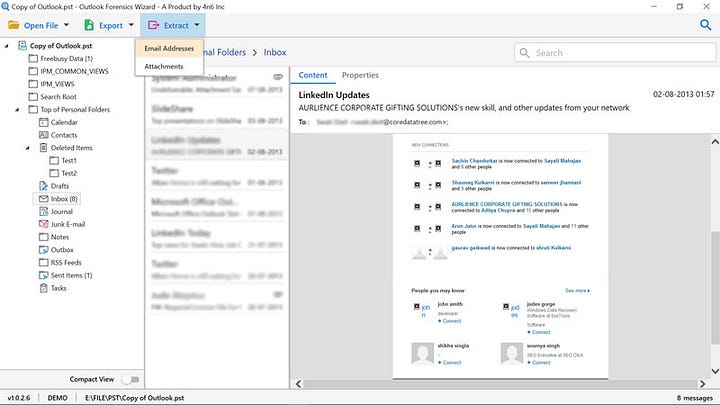Open the Export dropdown arrow
The height and width of the screenshot is (405, 720).
[x=131, y=25]
